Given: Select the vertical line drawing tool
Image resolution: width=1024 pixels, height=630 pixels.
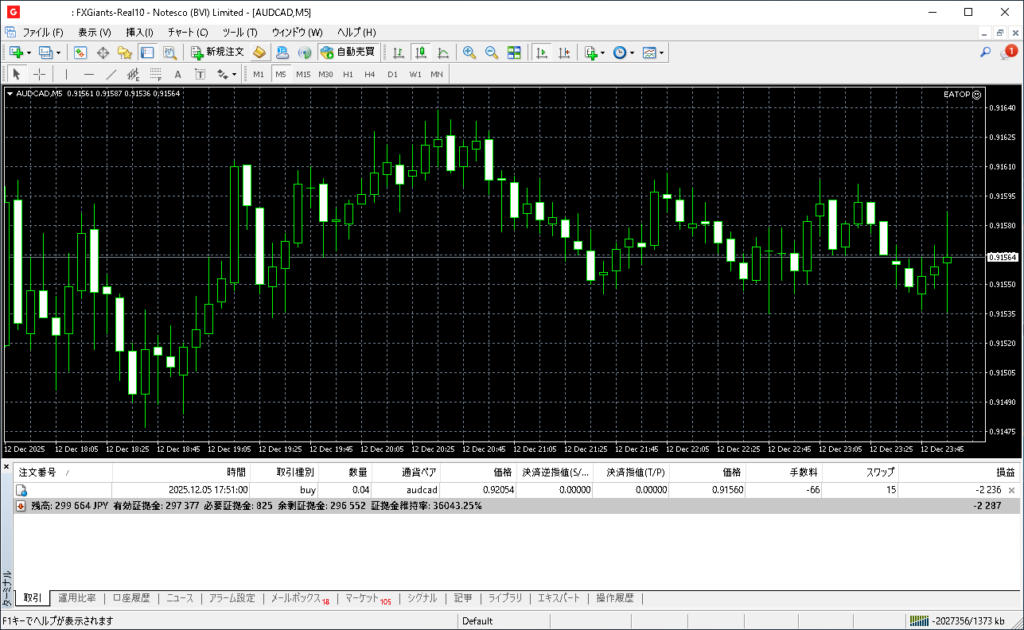Looking at the screenshot, I should click(x=67, y=74).
